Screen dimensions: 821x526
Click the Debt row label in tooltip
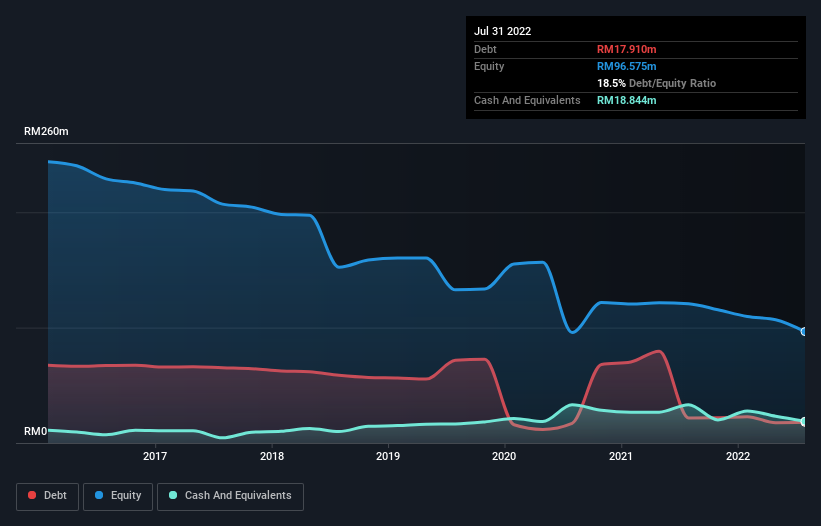click(485, 49)
